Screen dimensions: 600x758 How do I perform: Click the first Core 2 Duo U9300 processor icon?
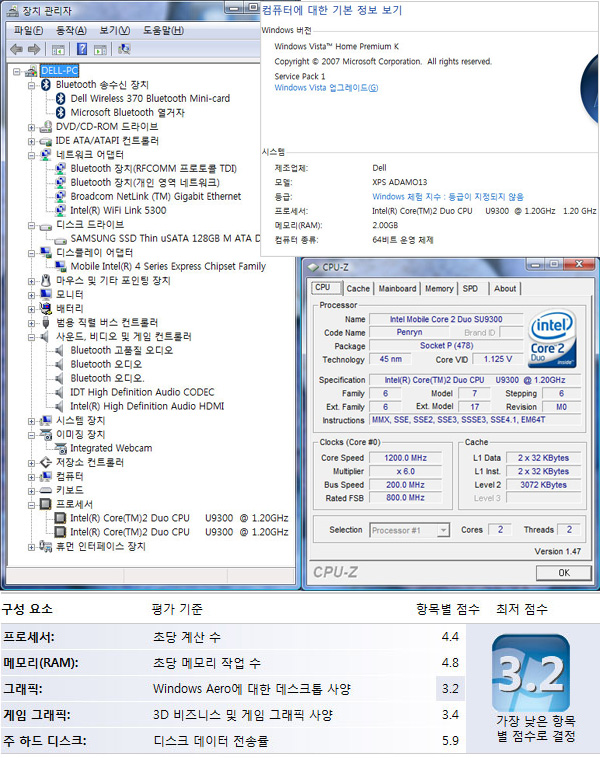click(x=60, y=518)
